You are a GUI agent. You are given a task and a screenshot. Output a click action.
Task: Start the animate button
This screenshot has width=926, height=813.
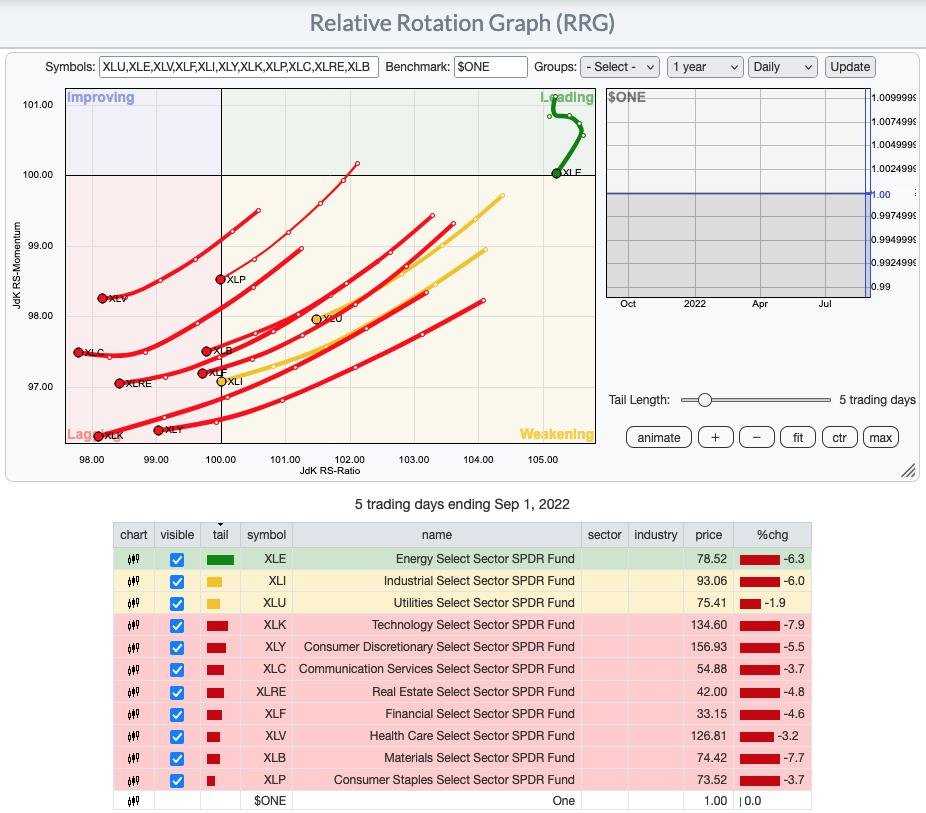point(658,437)
